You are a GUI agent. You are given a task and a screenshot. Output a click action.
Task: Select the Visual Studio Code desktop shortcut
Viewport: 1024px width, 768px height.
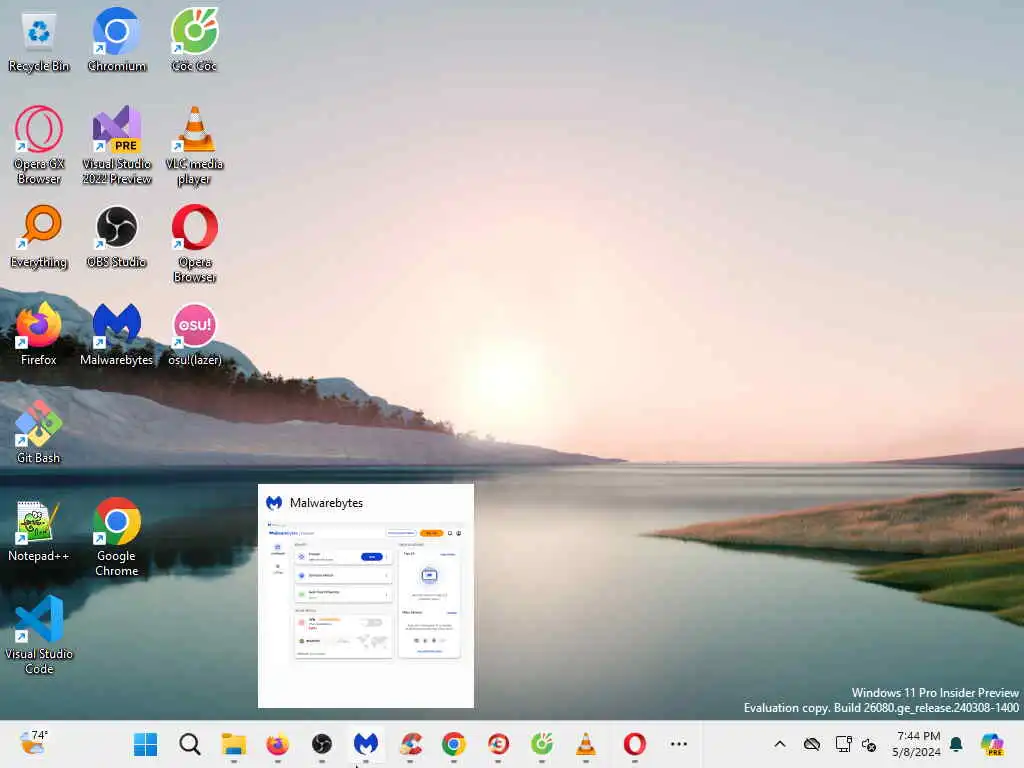click(x=39, y=635)
